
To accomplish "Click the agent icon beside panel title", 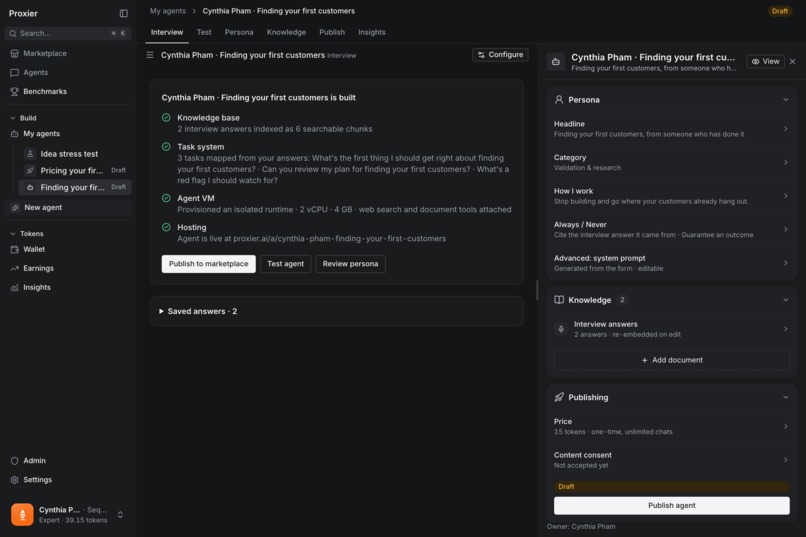I will (x=556, y=62).
